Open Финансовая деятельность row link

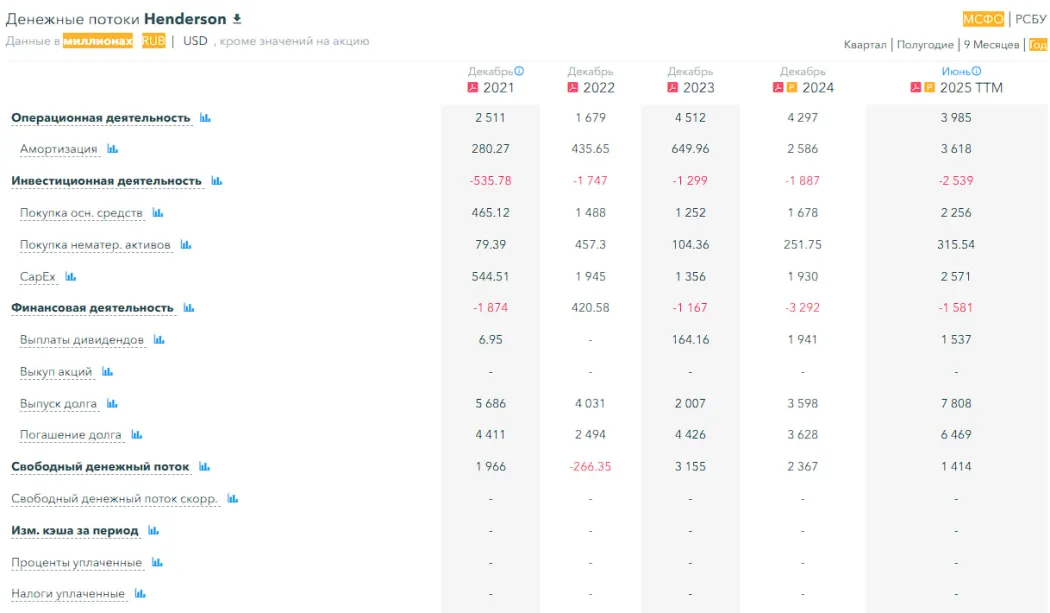(x=92, y=308)
